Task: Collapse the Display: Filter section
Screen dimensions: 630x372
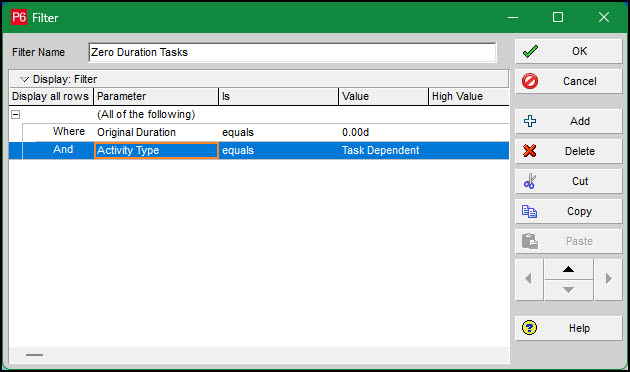Action: [x=25, y=79]
